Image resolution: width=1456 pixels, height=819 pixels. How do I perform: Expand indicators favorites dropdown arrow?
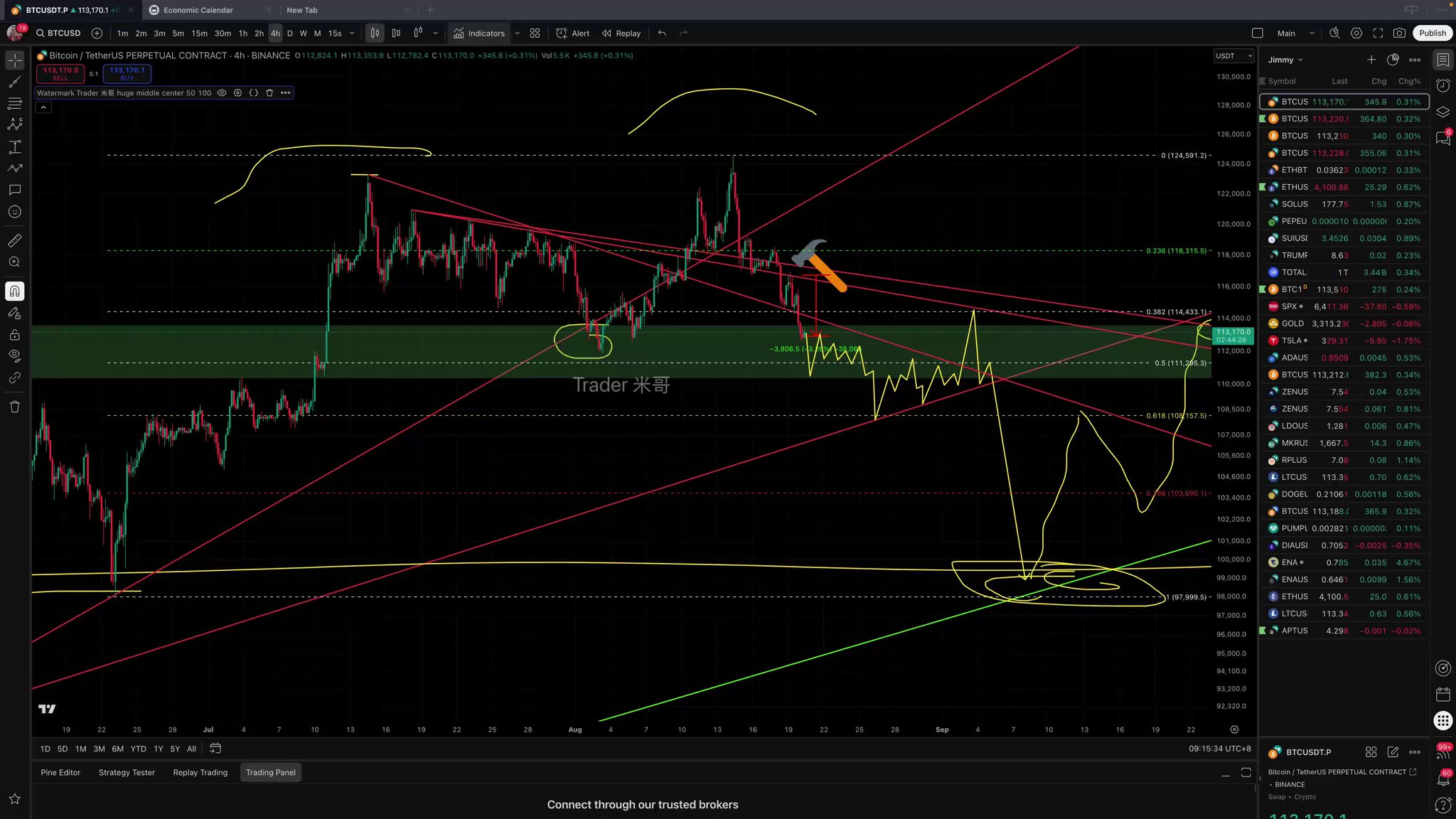click(x=517, y=33)
